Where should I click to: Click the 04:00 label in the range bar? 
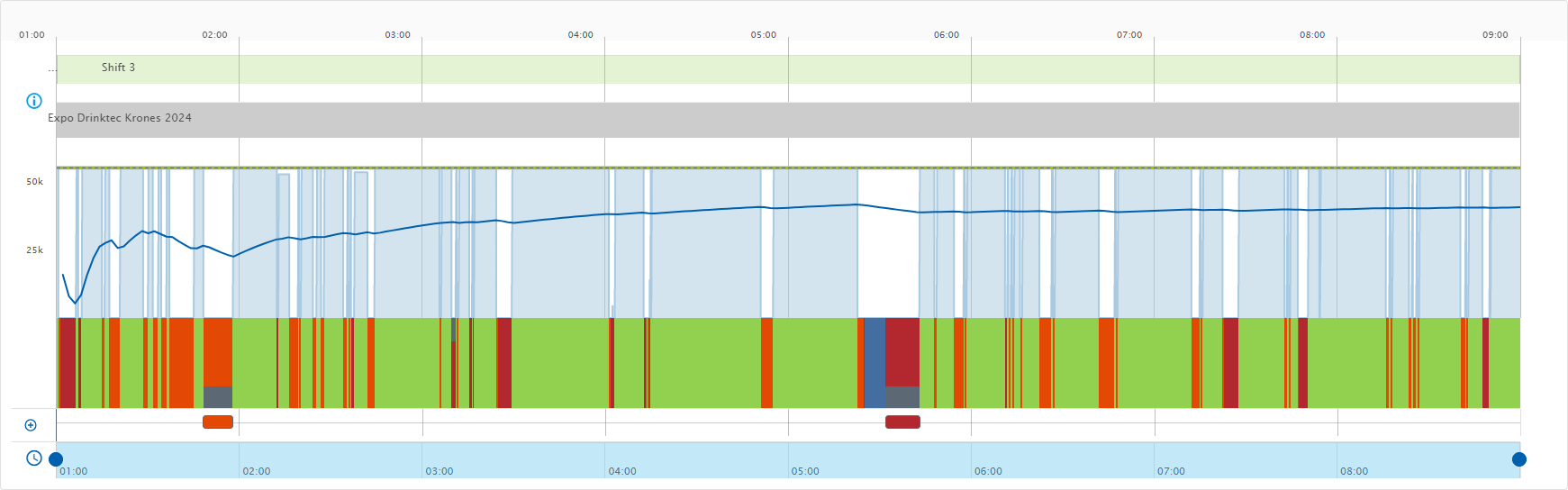click(622, 471)
